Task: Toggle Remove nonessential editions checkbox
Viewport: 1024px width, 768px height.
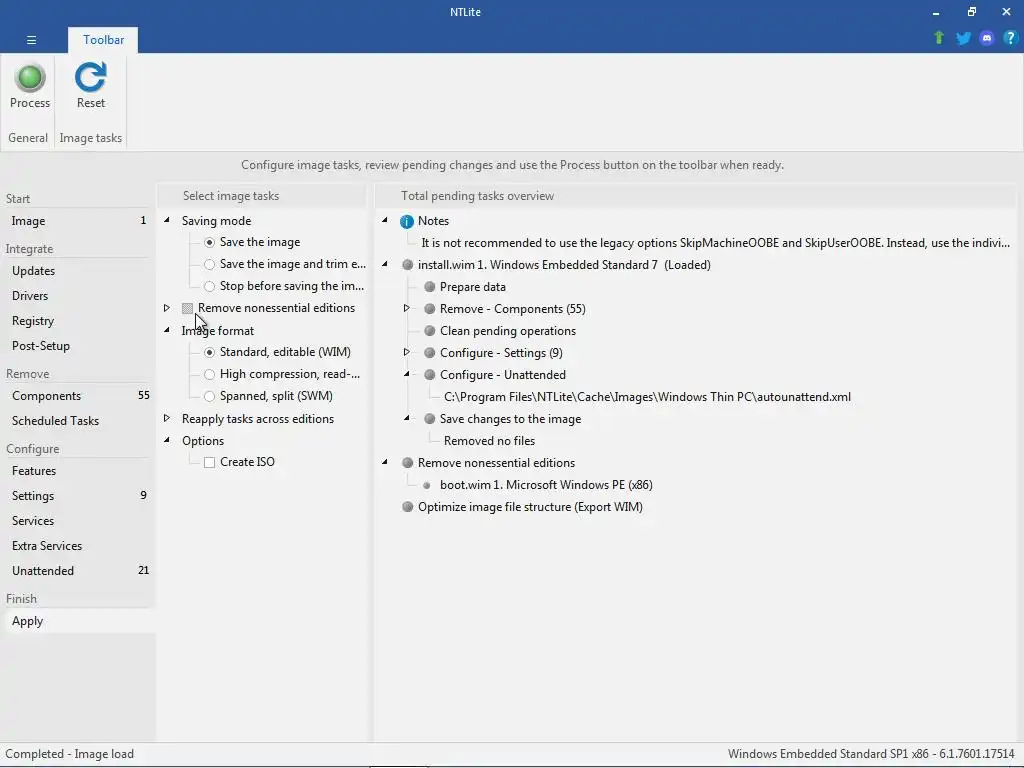Action: tap(187, 308)
